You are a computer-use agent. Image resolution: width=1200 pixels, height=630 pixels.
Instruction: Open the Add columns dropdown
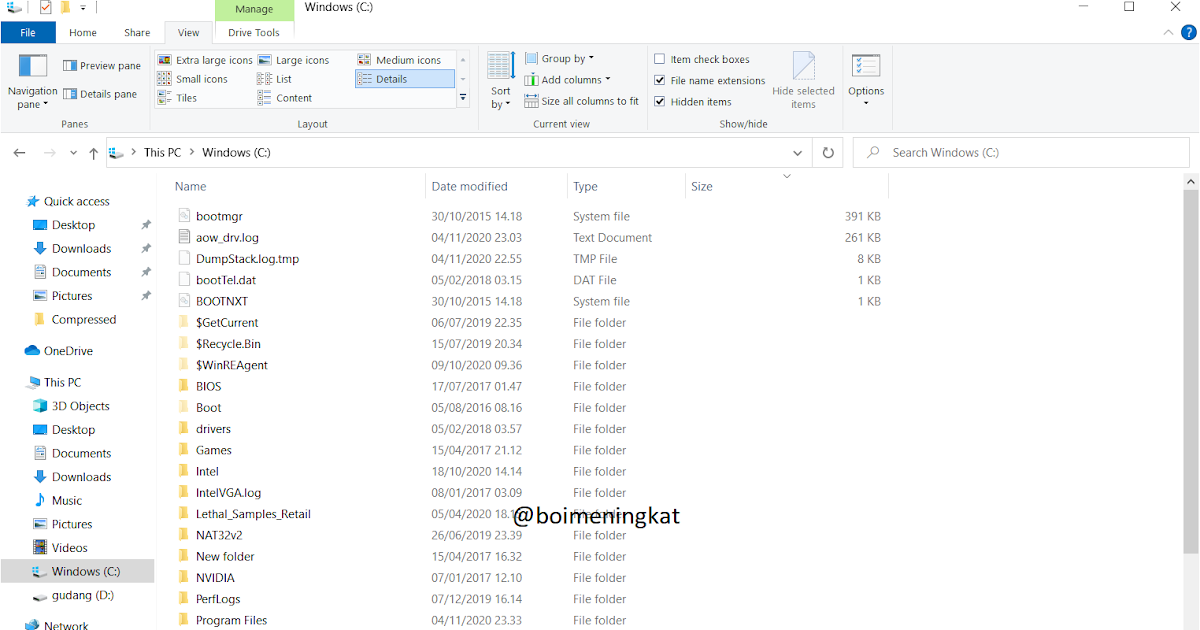568,80
